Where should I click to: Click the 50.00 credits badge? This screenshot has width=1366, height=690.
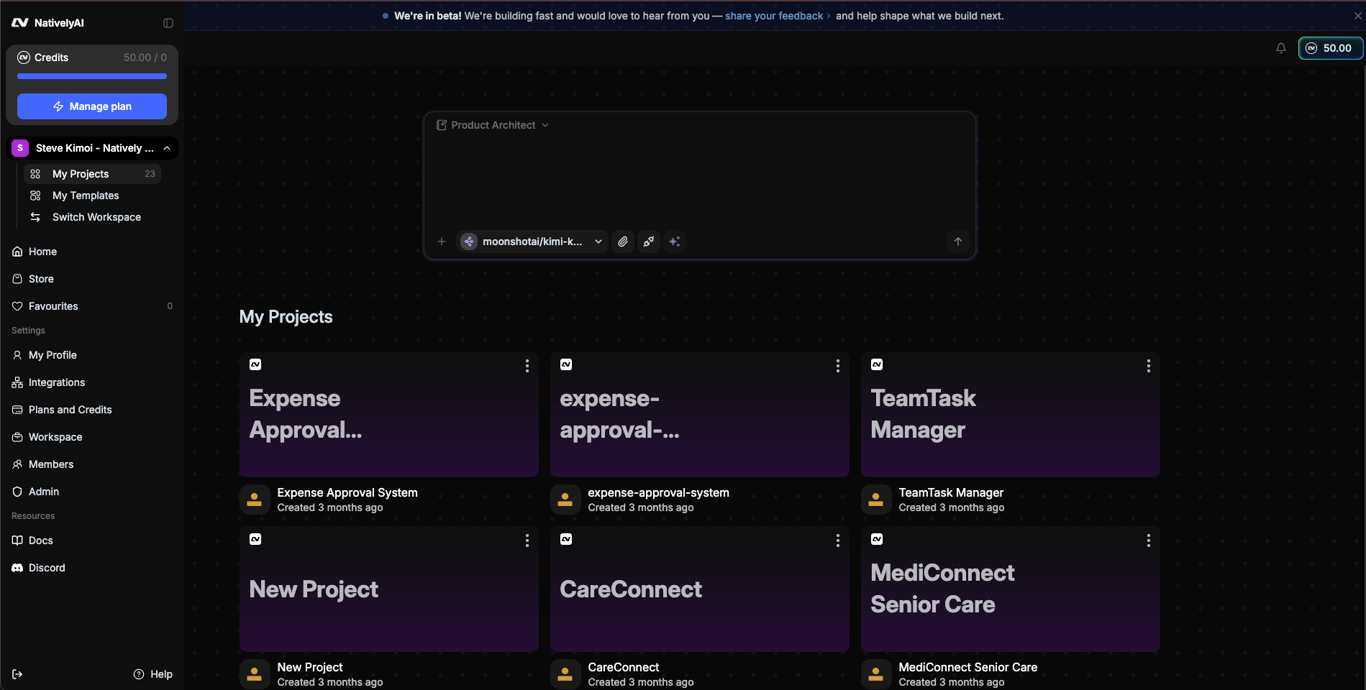point(1330,48)
